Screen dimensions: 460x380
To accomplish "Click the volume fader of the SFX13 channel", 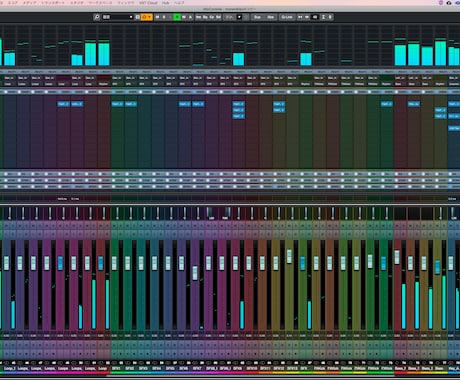I will tap(289, 256).
